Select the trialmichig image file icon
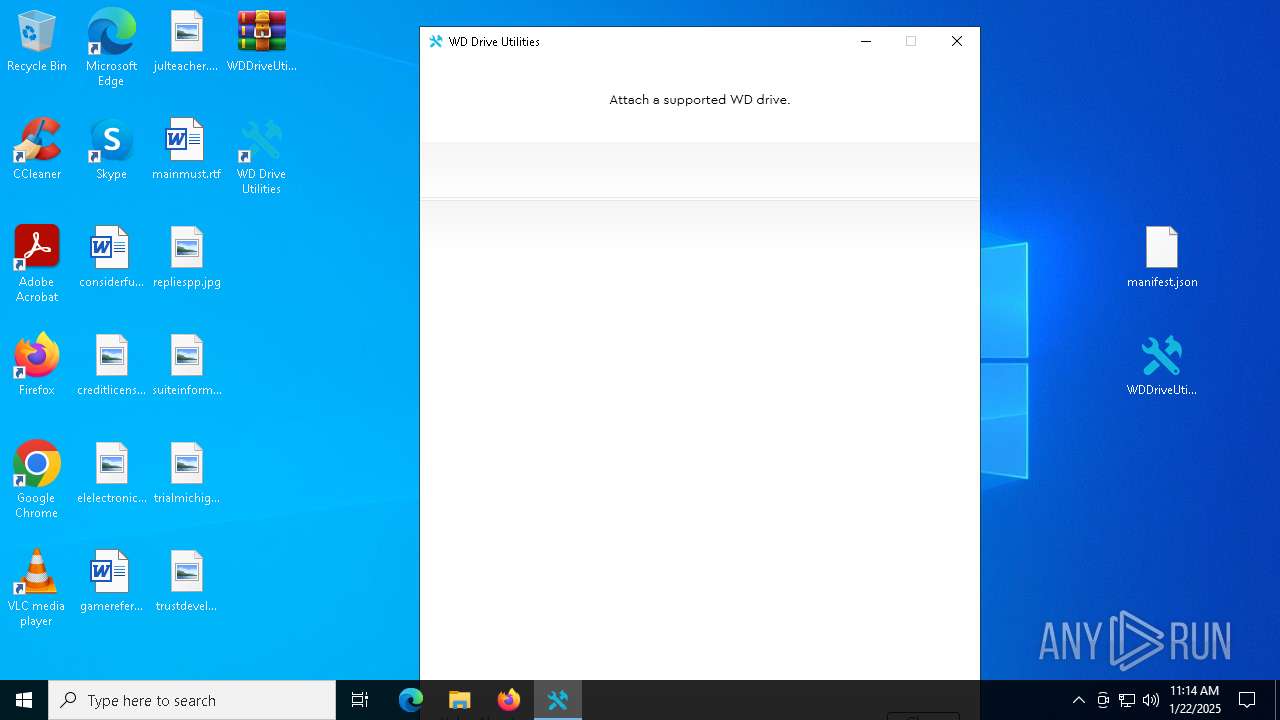 click(186, 474)
